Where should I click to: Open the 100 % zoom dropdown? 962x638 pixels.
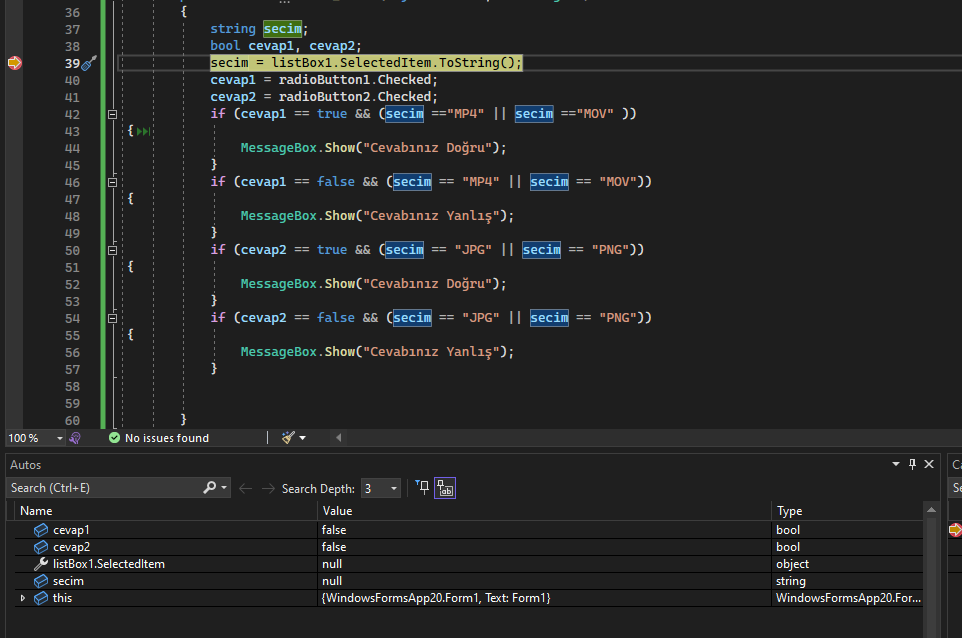[59, 438]
